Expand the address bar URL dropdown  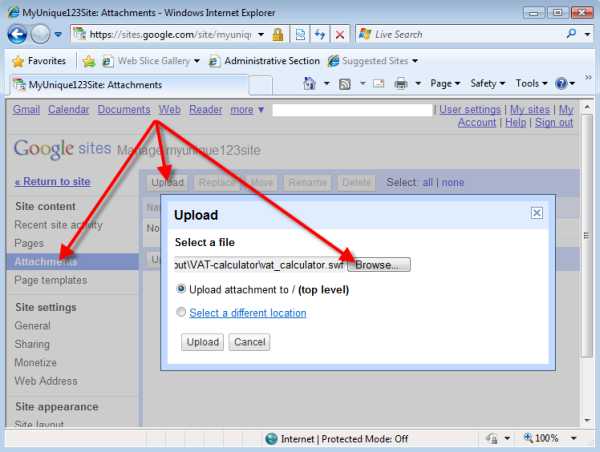point(261,34)
